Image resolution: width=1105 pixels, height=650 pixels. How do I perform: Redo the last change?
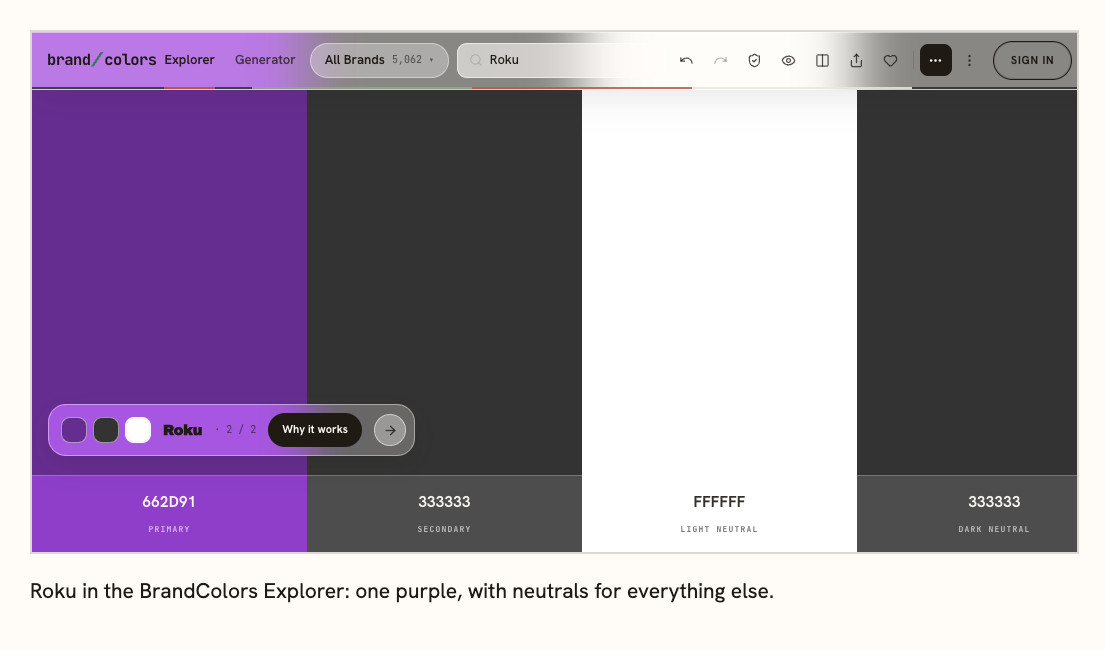click(x=720, y=61)
